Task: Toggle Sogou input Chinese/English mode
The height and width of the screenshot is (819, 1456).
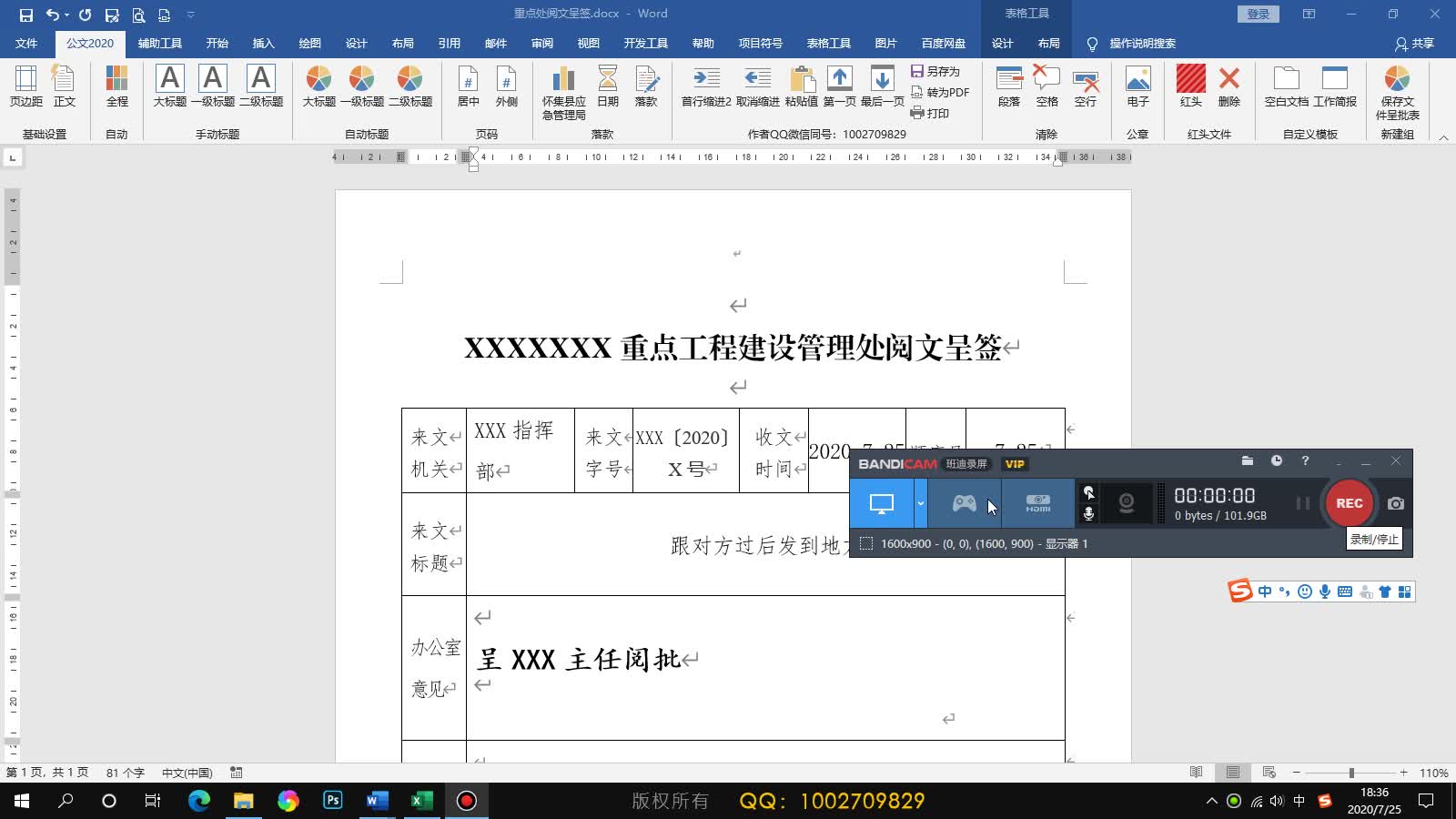Action: [x=1264, y=591]
